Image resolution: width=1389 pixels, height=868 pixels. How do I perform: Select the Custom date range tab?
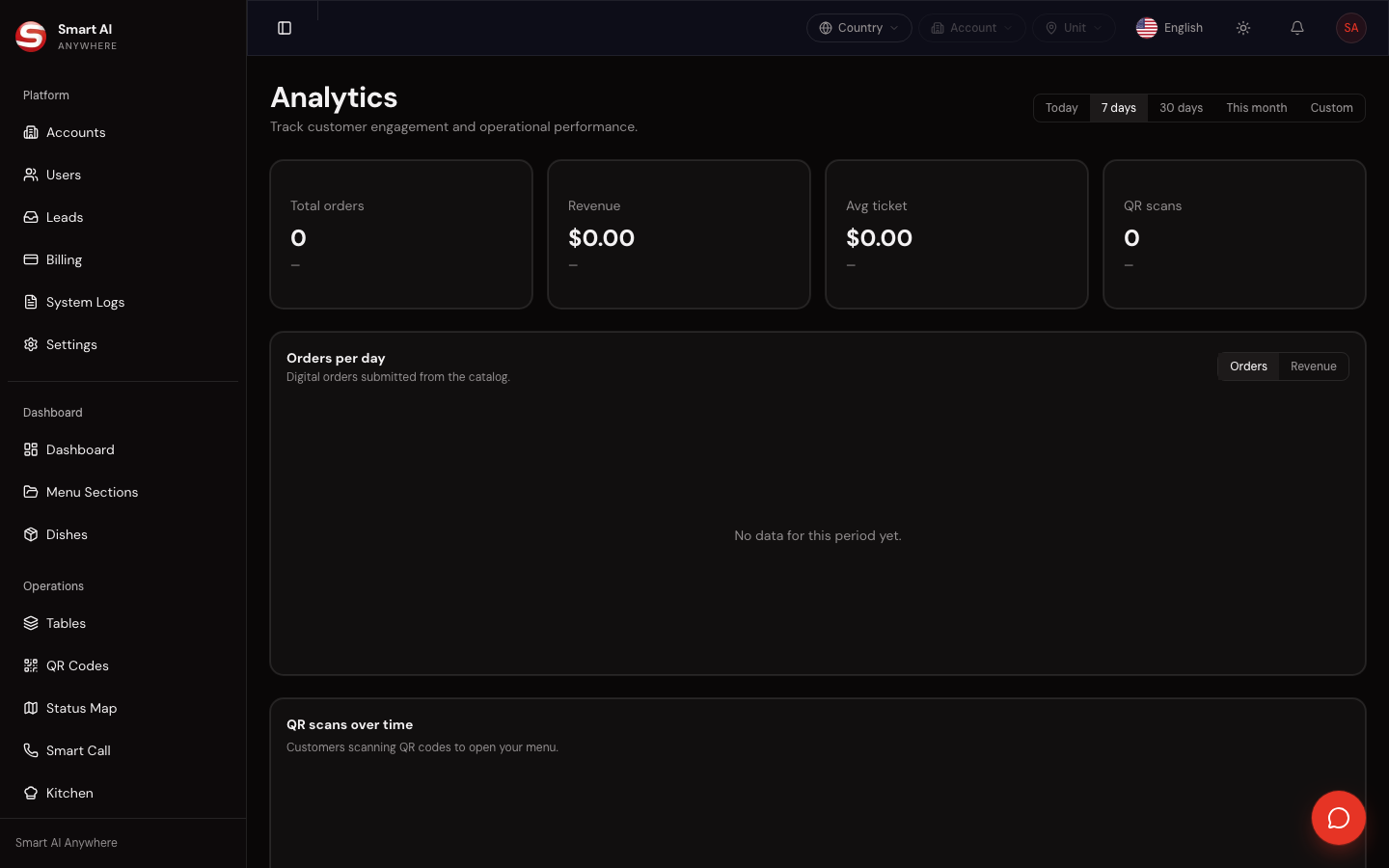[1332, 108]
